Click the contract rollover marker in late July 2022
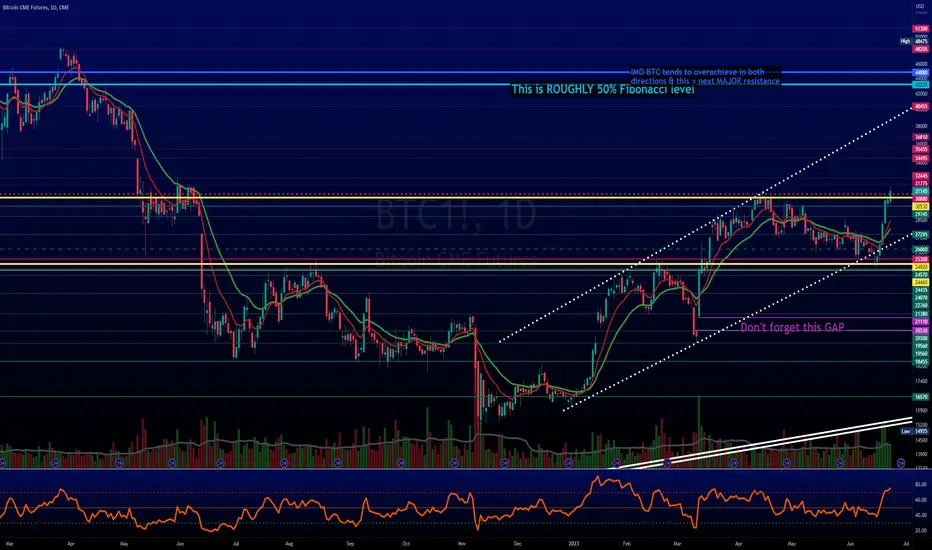The height and width of the screenshot is (550, 932). click(x=284, y=462)
